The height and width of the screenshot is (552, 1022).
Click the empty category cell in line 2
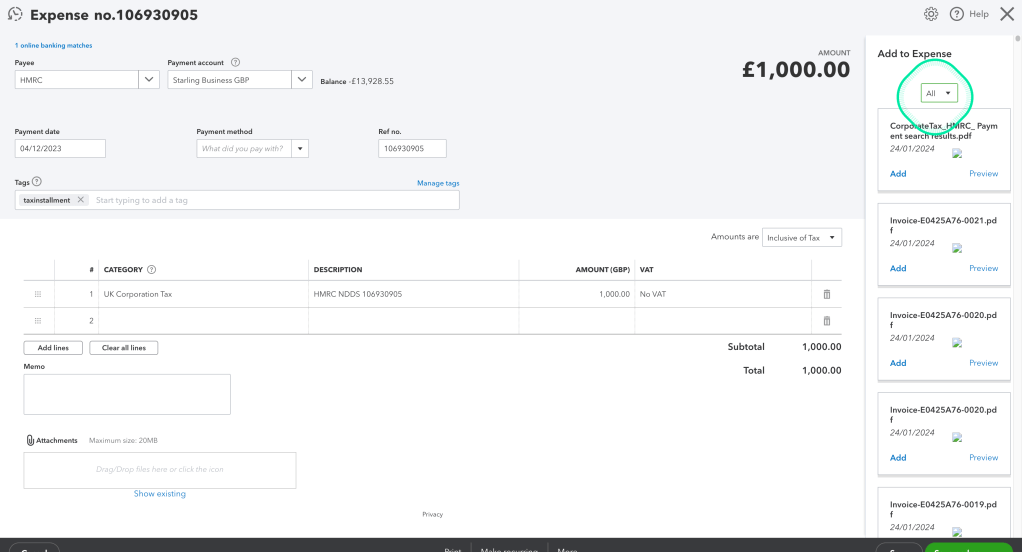click(x=204, y=321)
